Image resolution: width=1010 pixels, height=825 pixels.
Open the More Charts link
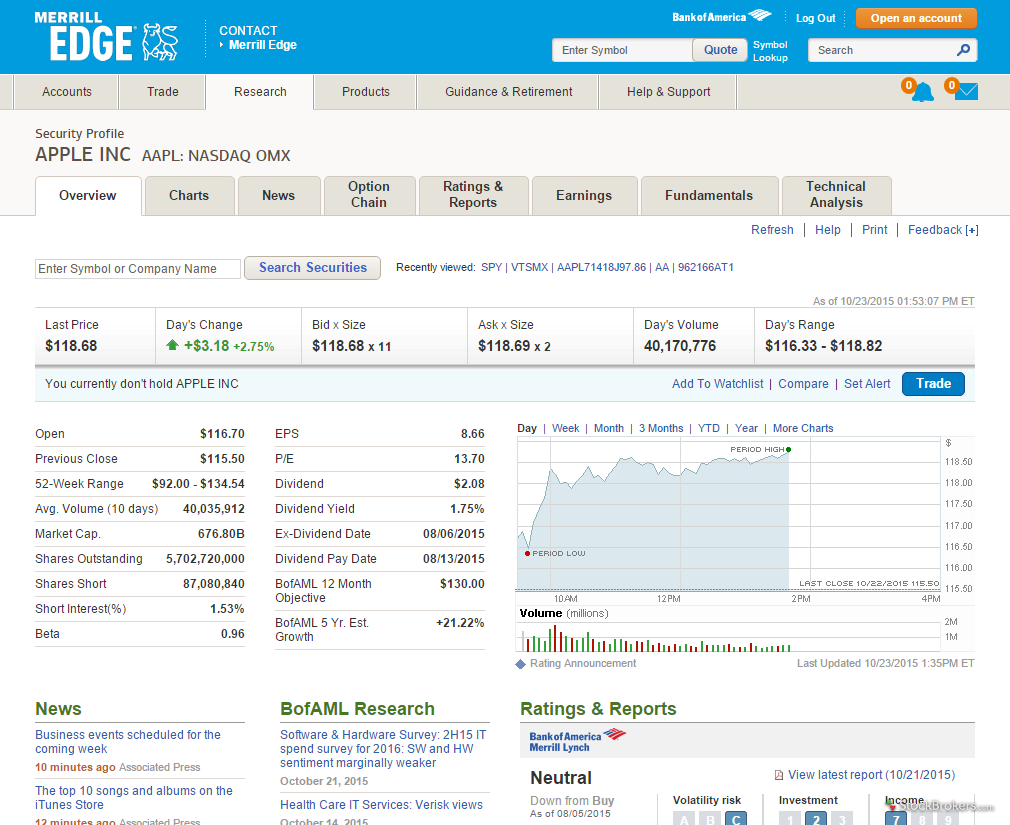803,428
